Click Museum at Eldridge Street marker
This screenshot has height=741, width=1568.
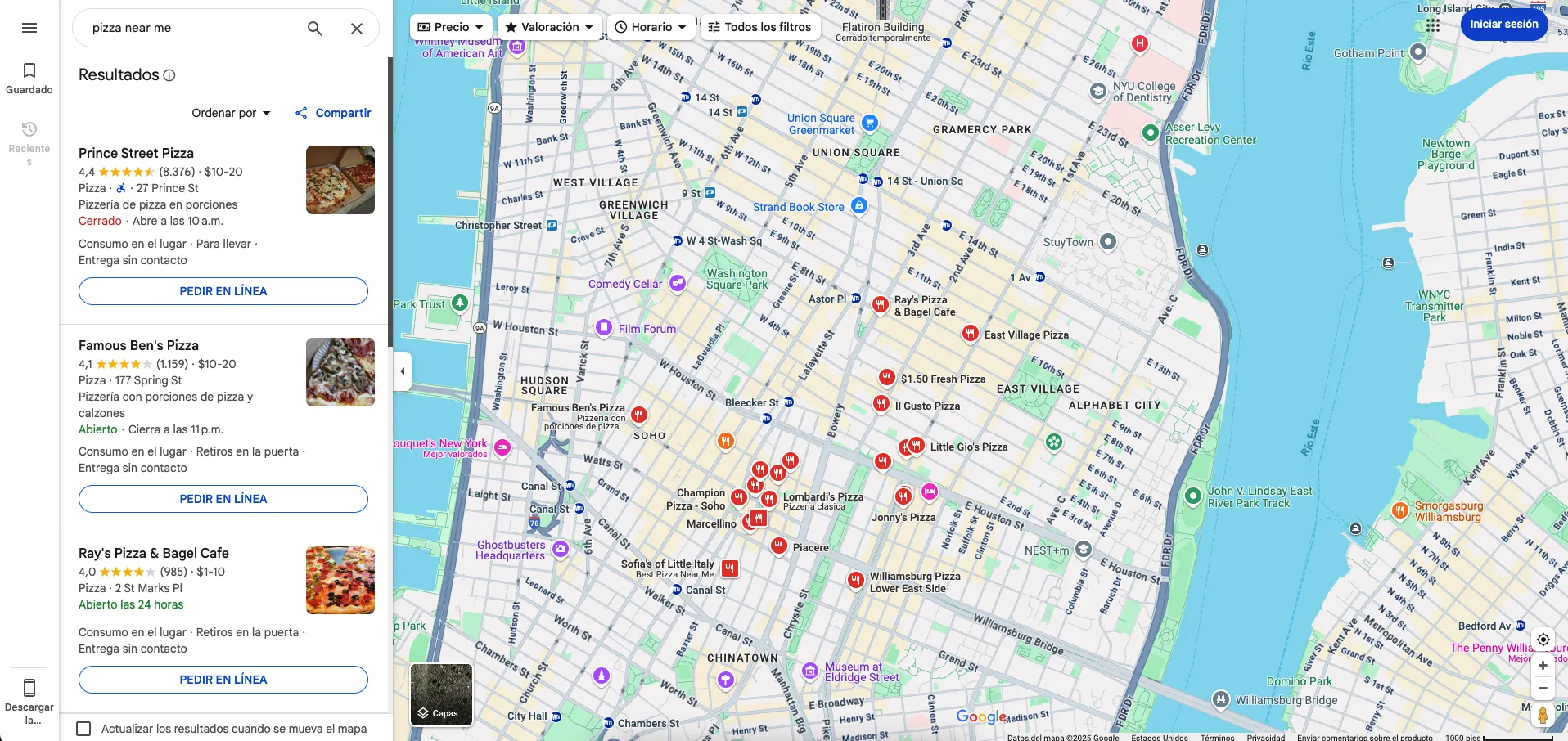tap(810, 671)
